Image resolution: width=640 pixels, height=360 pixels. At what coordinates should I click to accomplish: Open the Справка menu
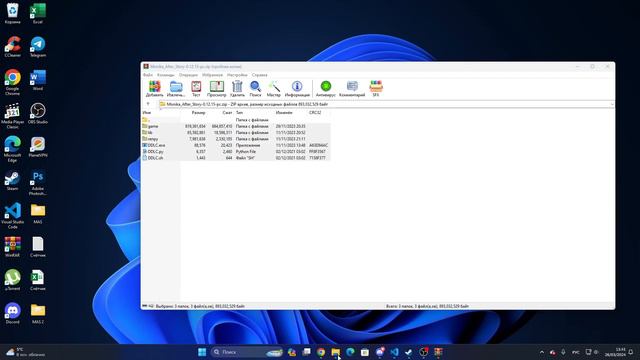pyautogui.click(x=260, y=75)
